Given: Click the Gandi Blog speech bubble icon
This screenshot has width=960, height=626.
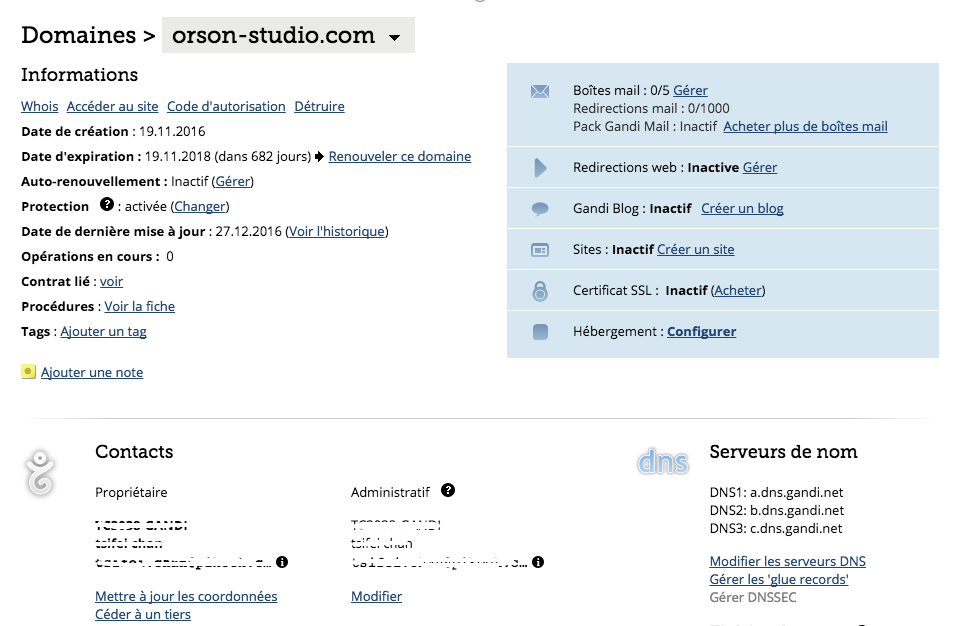Looking at the screenshot, I should point(540,209).
